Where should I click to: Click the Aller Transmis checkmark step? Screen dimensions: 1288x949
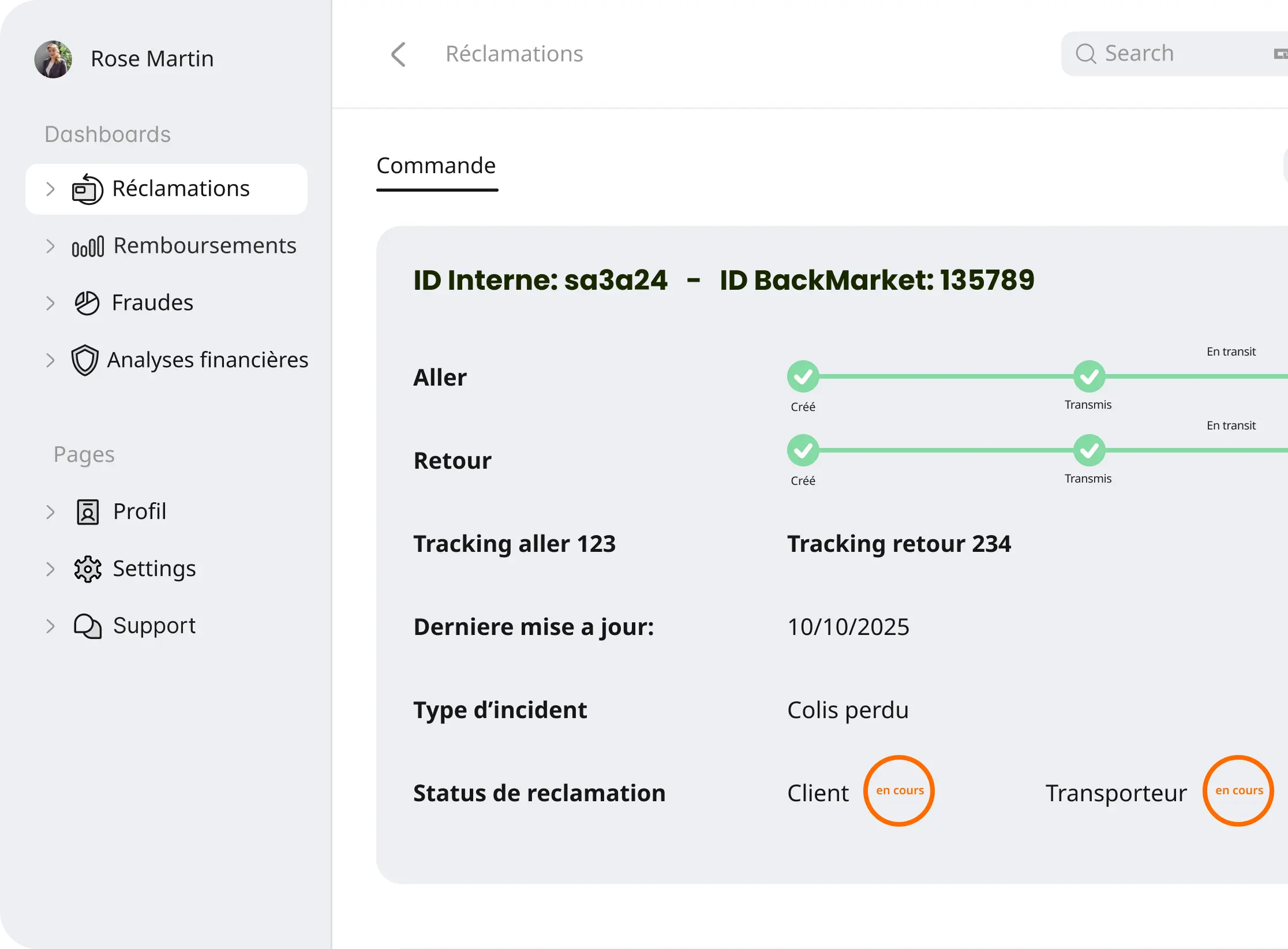click(x=1089, y=377)
